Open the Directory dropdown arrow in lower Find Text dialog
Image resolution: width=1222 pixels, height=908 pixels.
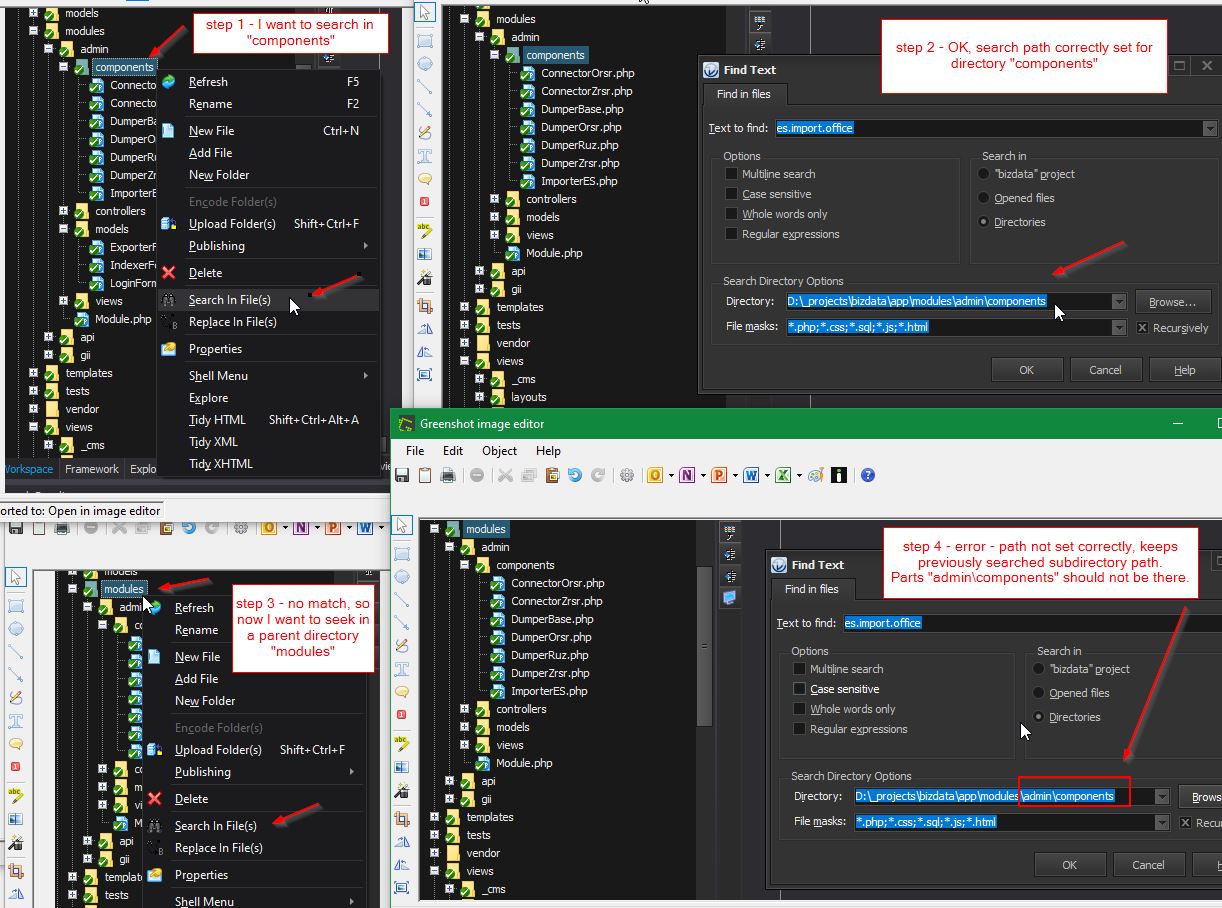1161,797
